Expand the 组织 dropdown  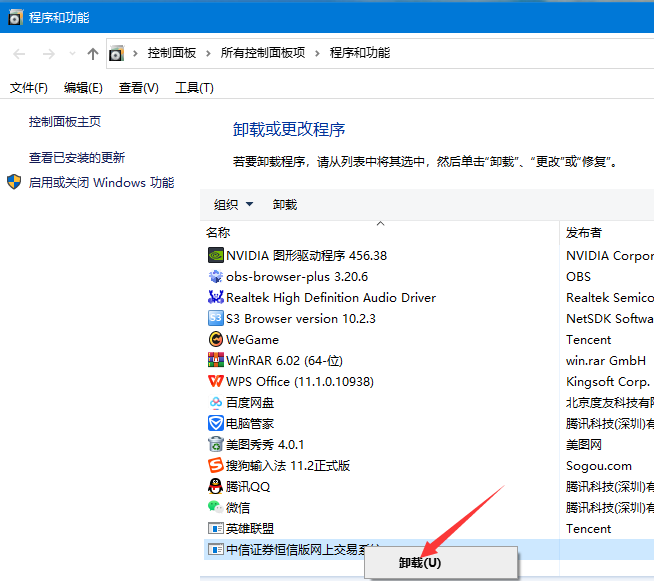(x=249, y=204)
